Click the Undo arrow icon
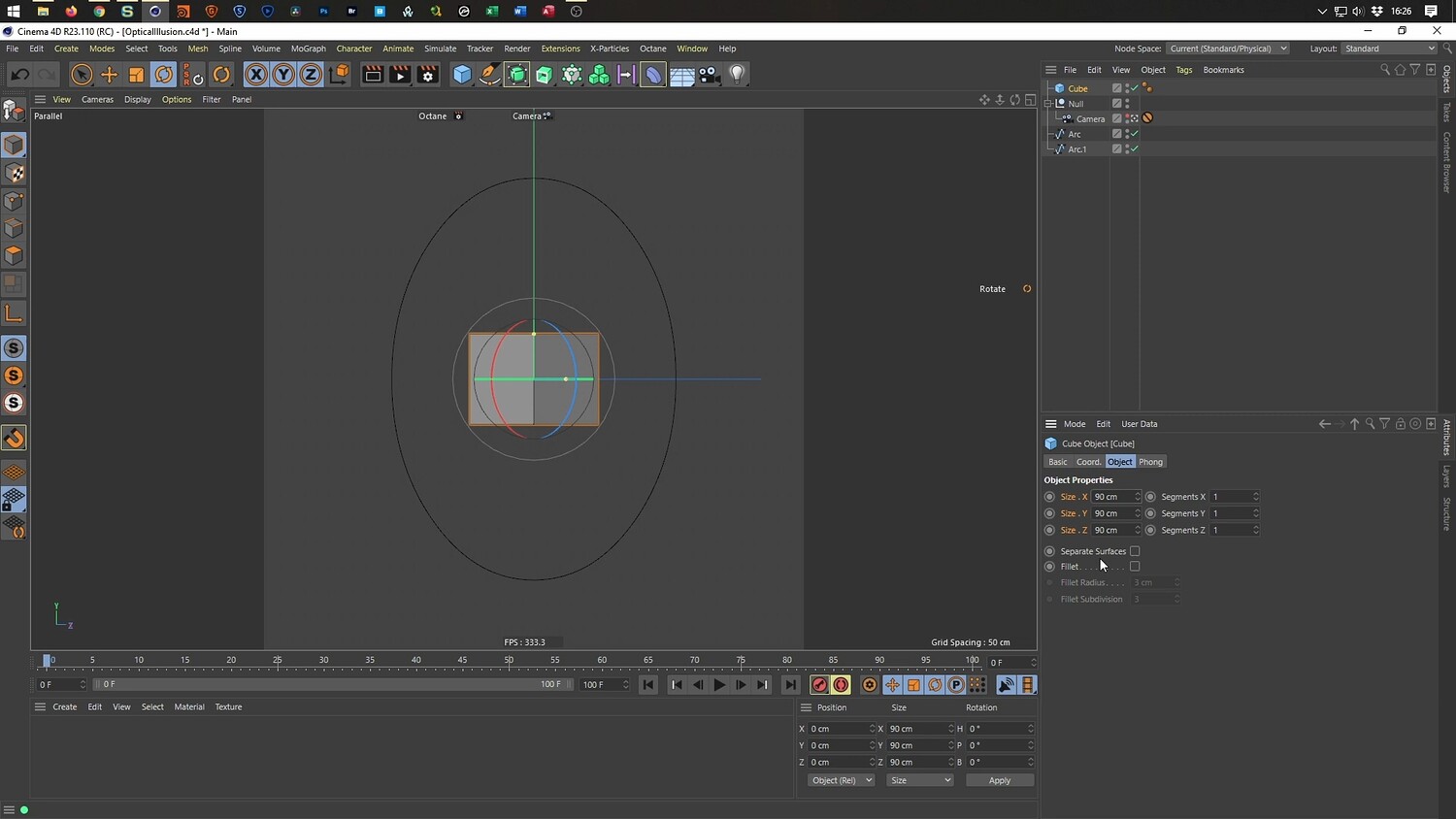Screen dimensions: 1456x819 19,75
